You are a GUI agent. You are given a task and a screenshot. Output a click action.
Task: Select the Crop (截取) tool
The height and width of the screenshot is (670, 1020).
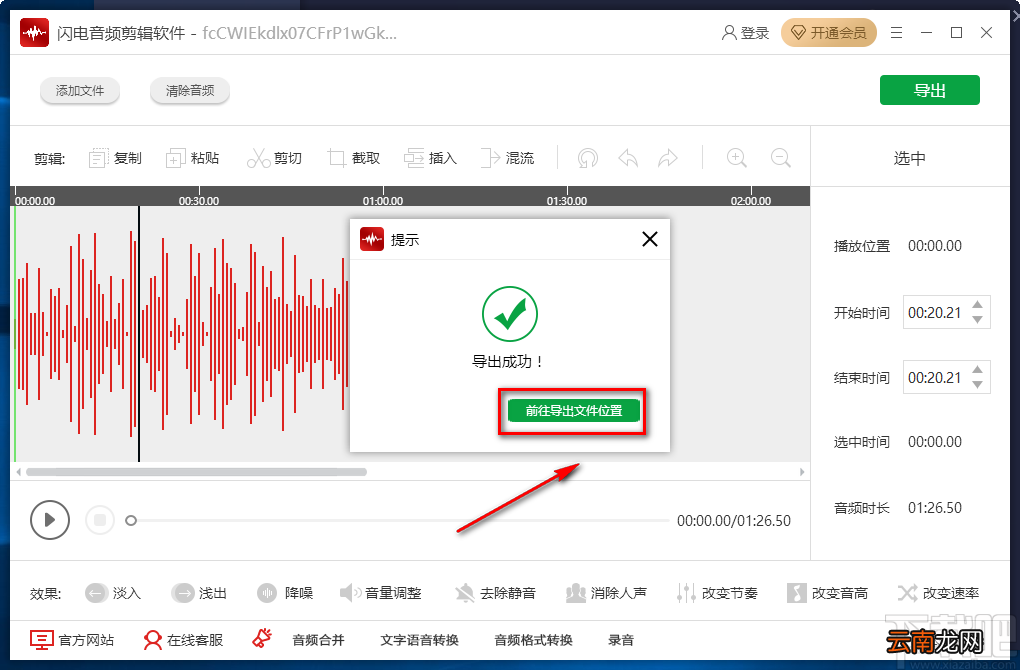[x=353, y=158]
